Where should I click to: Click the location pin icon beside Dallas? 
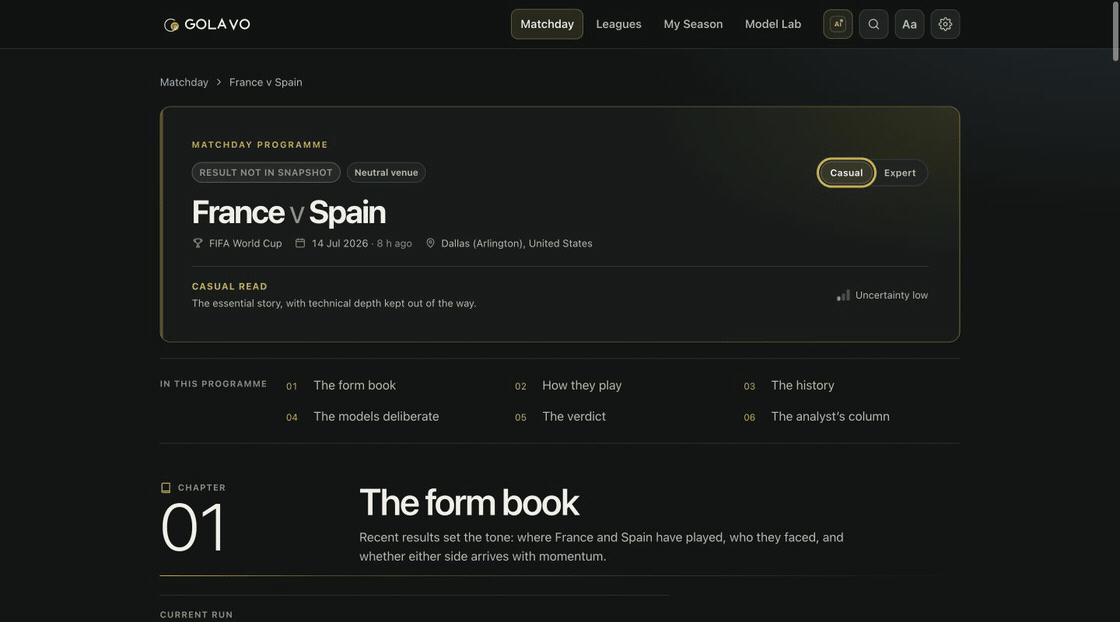click(x=430, y=243)
